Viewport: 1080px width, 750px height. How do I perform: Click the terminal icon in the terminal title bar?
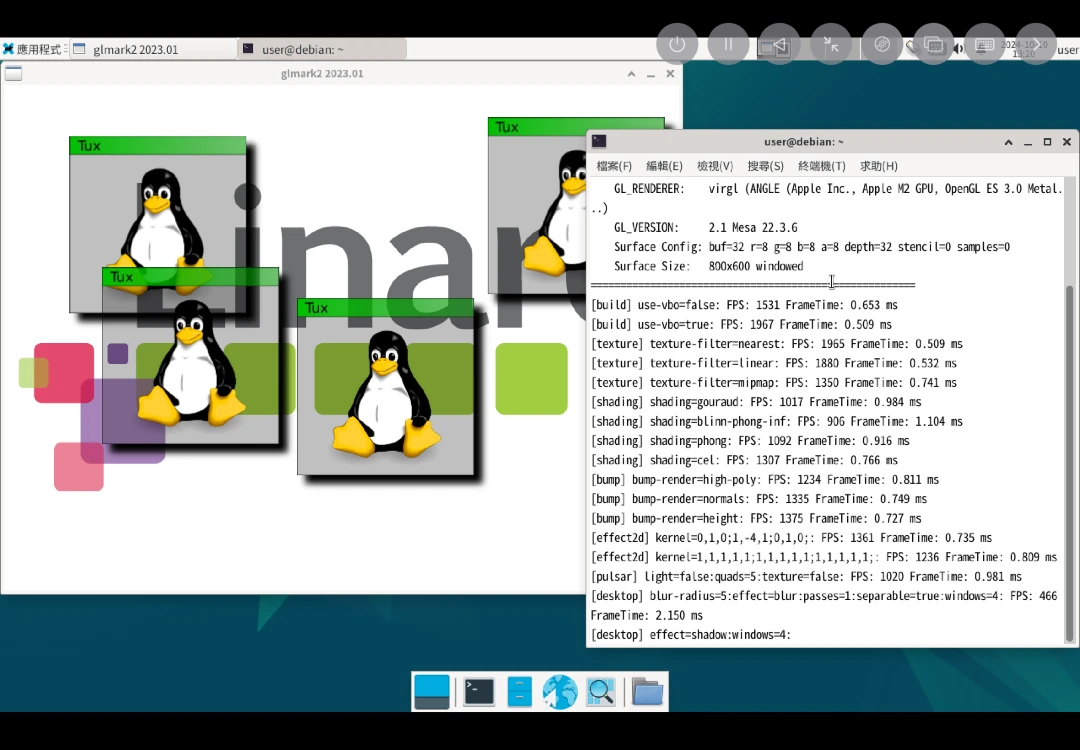tap(599, 141)
